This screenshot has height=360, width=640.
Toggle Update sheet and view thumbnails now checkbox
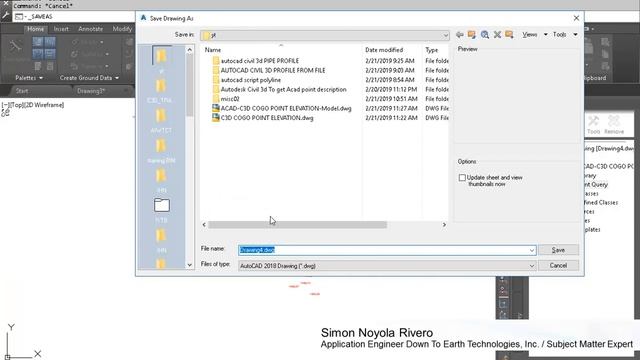[x=462, y=178]
